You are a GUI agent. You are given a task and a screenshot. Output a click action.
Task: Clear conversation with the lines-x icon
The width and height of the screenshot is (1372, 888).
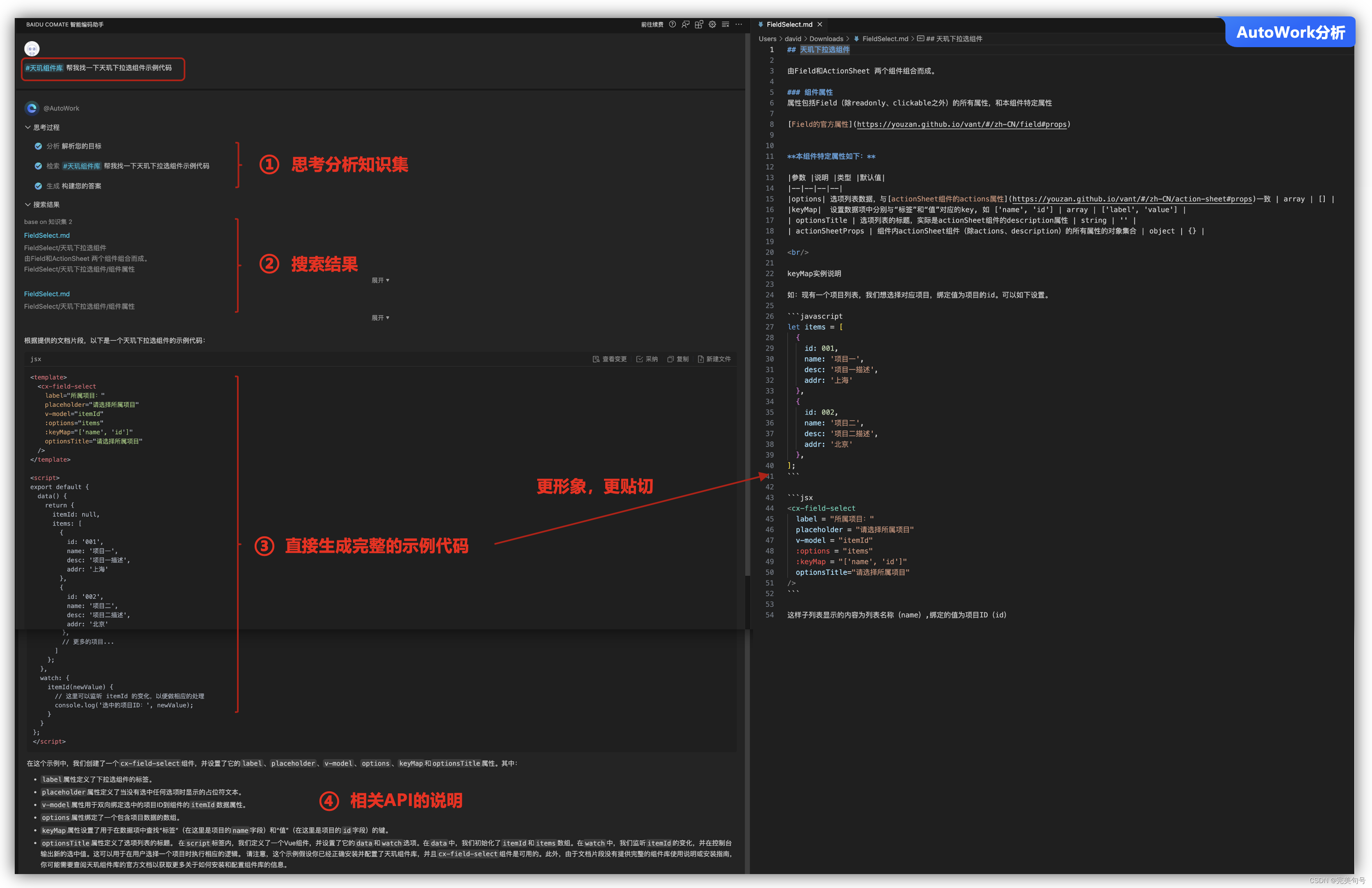[726, 24]
